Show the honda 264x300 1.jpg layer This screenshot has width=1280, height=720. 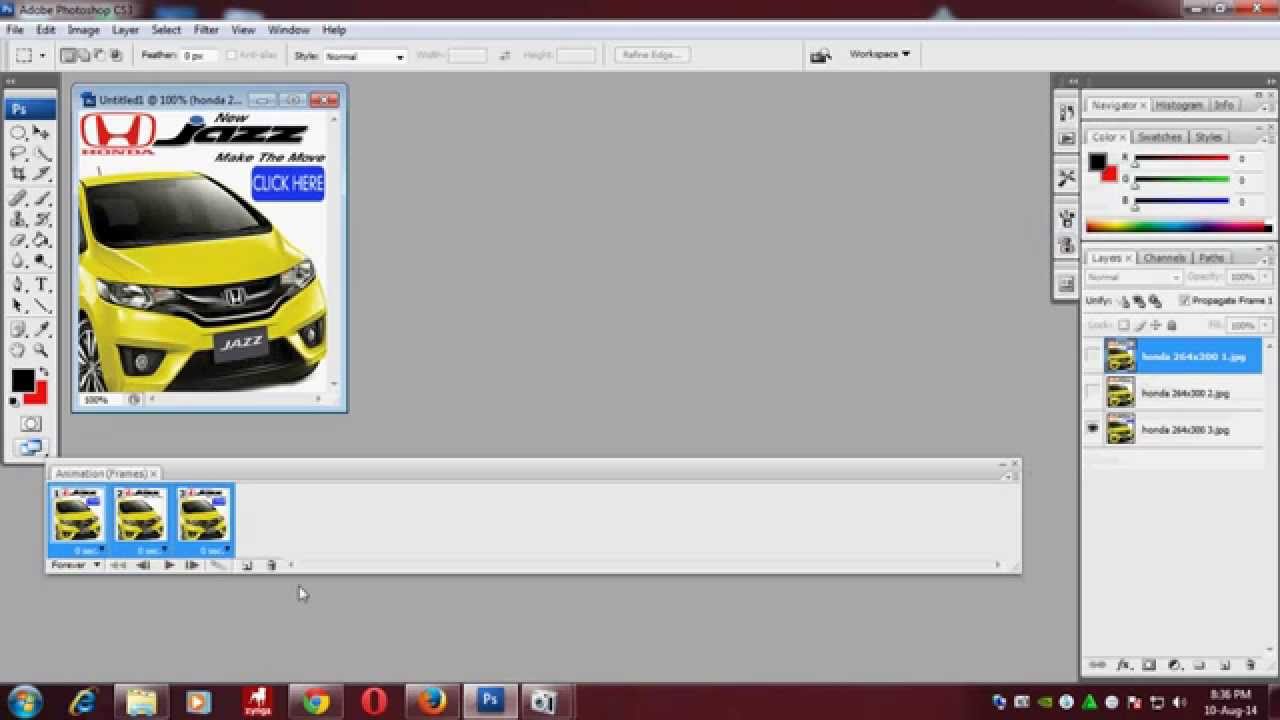(x=1092, y=356)
